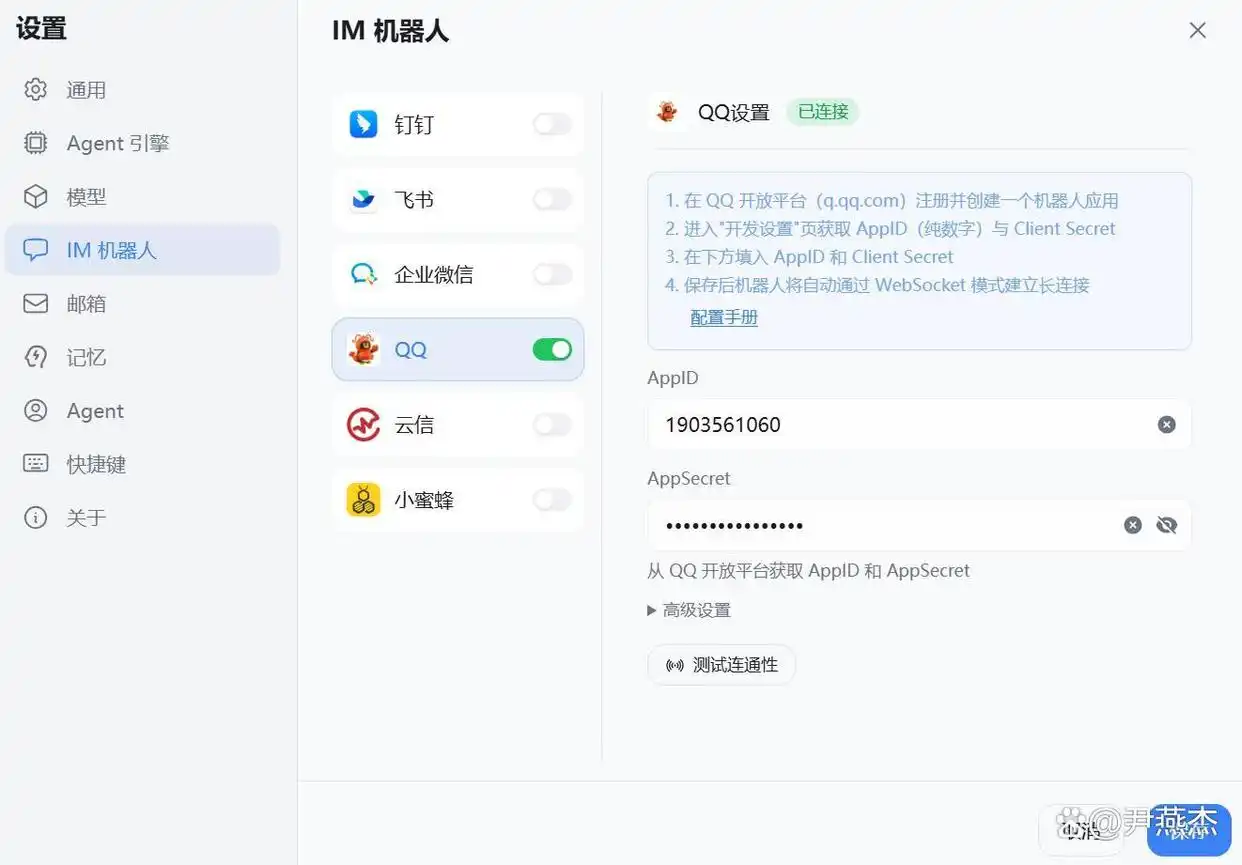
Task: Enable the 企业微信 integration toggle
Action: click(x=551, y=274)
